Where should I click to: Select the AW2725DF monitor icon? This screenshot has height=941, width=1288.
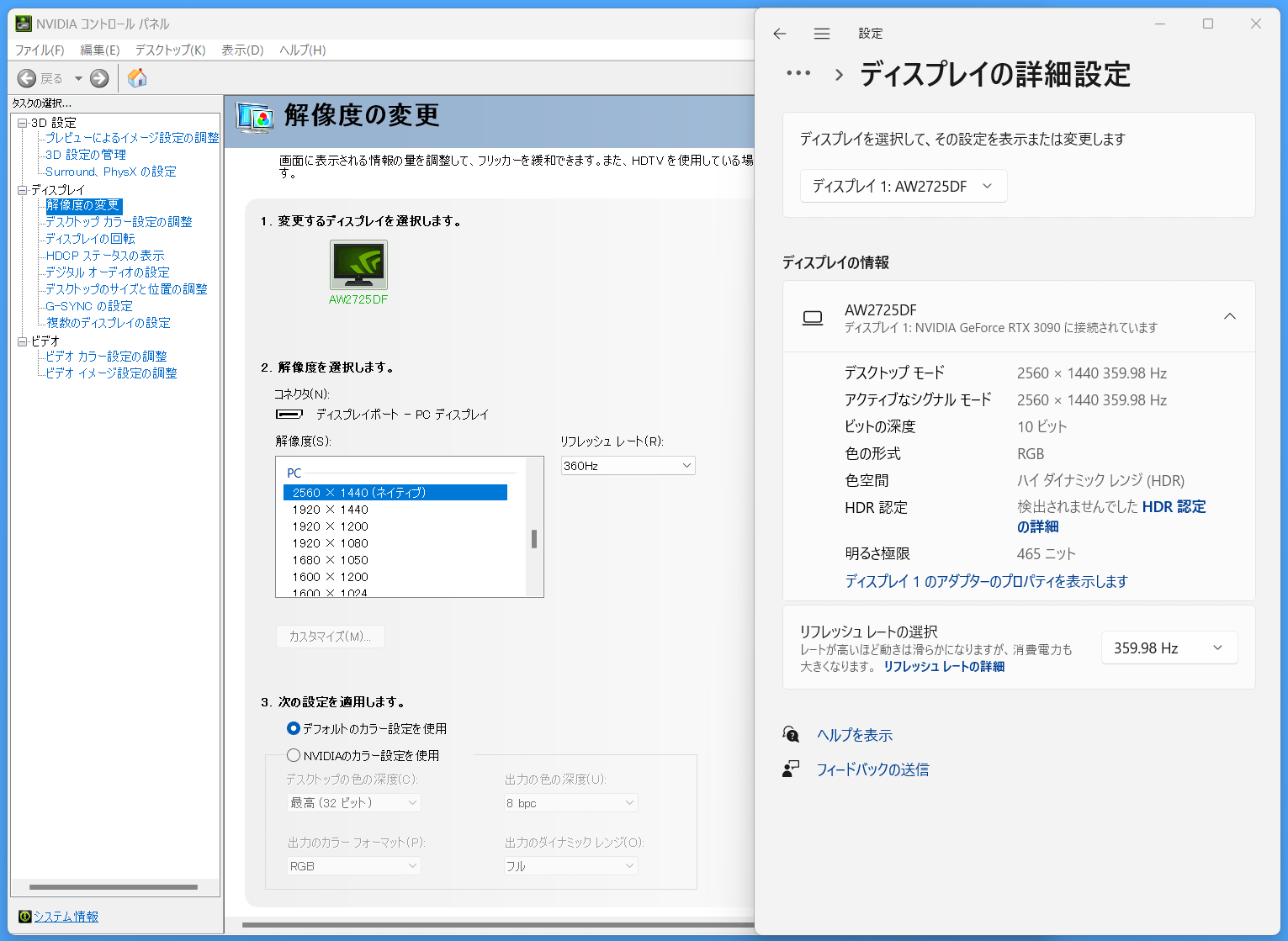[x=358, y=265]
